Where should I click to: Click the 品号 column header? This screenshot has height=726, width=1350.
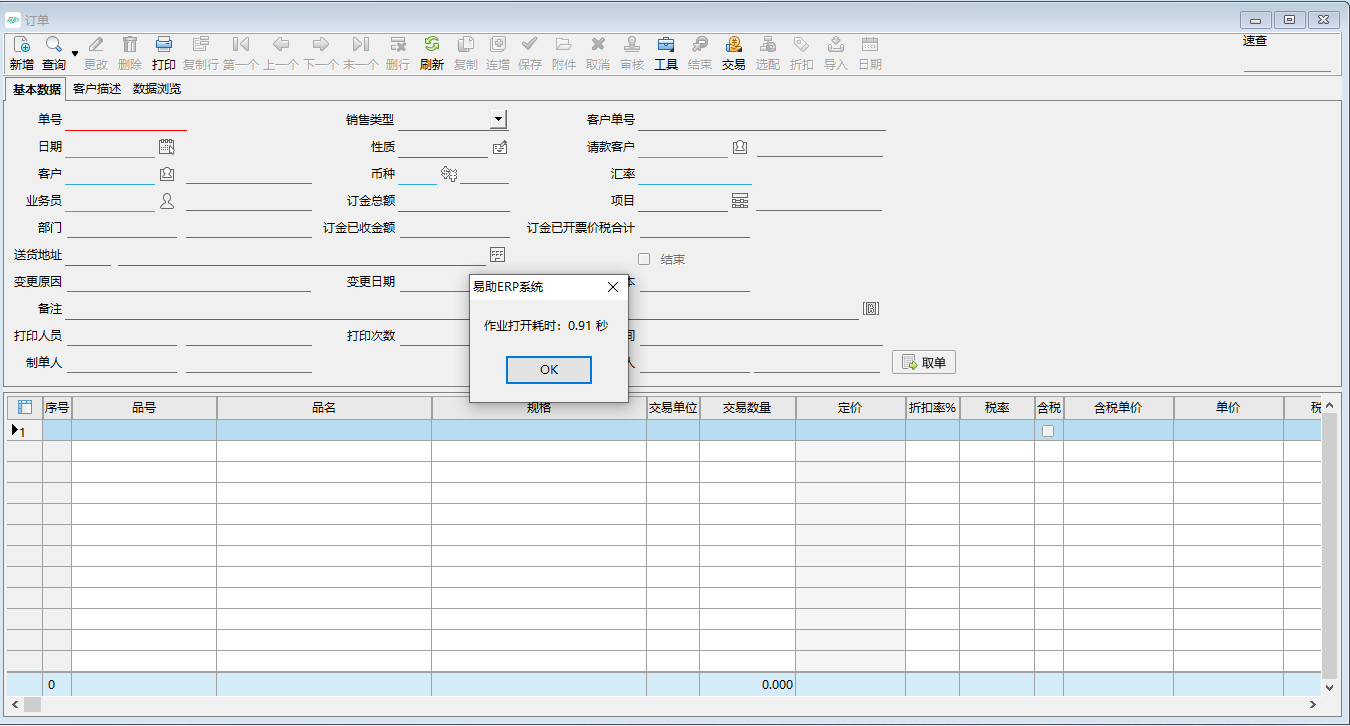[144, 408]
